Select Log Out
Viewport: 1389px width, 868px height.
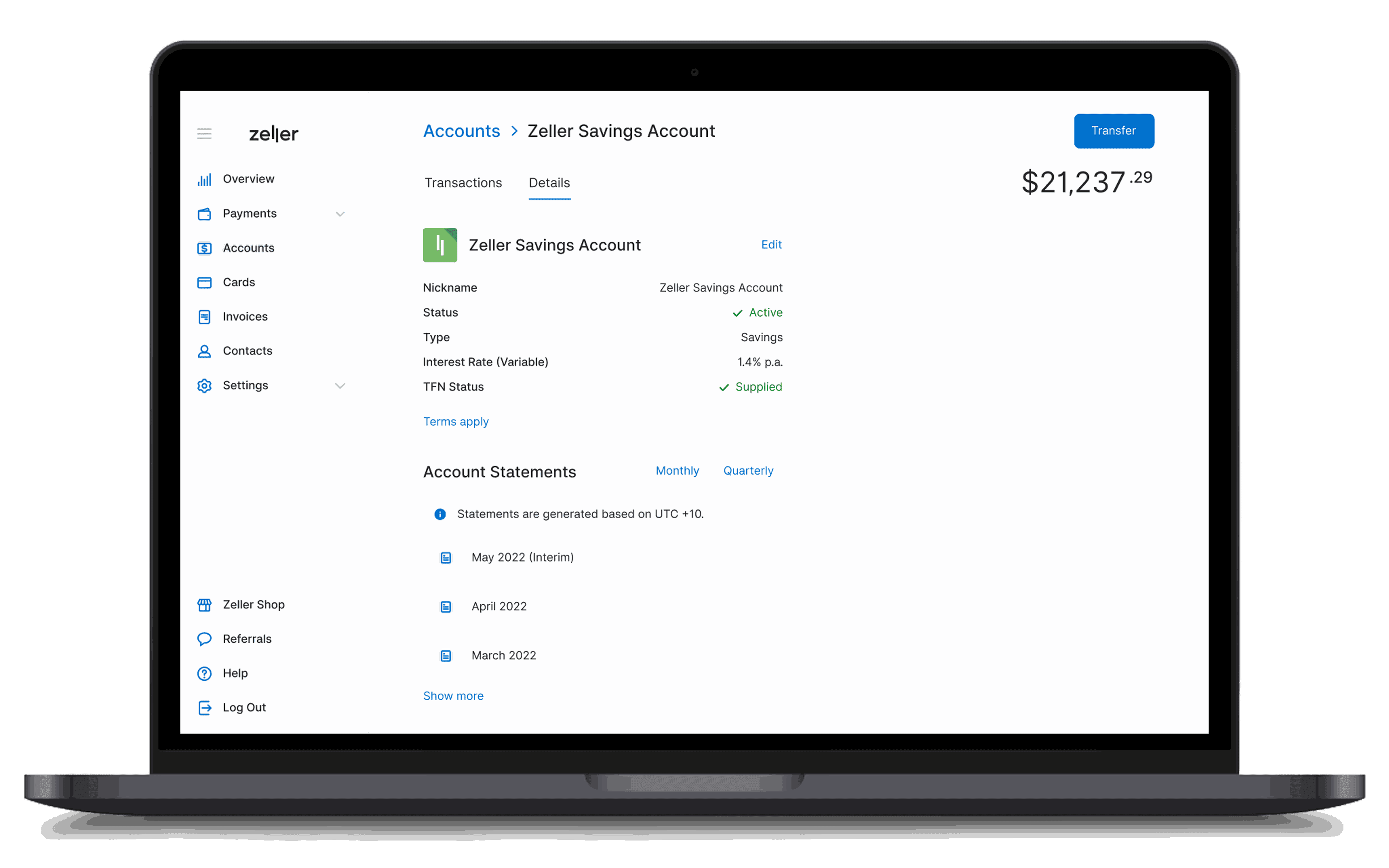coord(244,708)
